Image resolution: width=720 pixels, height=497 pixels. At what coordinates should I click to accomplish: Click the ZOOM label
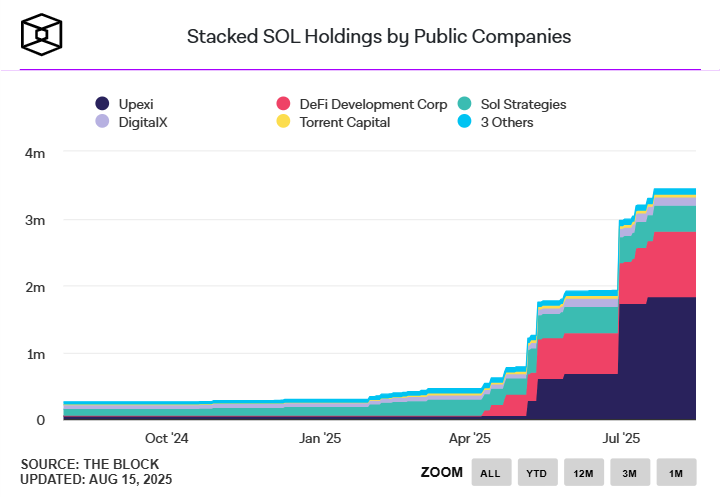442,472
